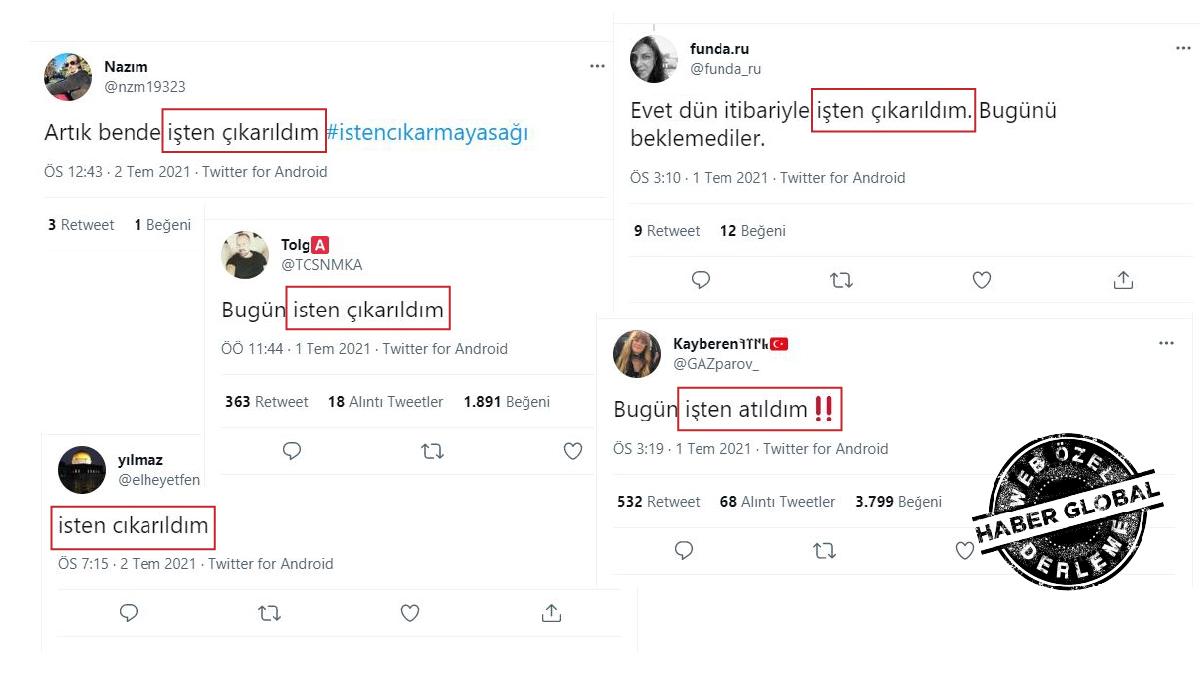This screenshot has height=675, width=1200.
Task: Retweet funda.ru's tweet
Action: pyautogui.click(x=841, y=280)
